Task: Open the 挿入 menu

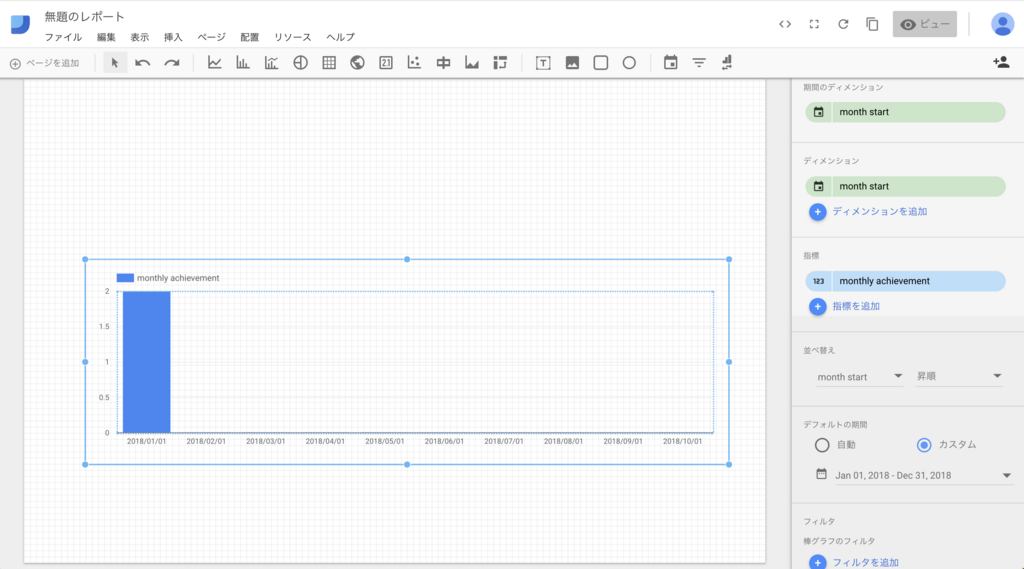Action: coord(173,37)
